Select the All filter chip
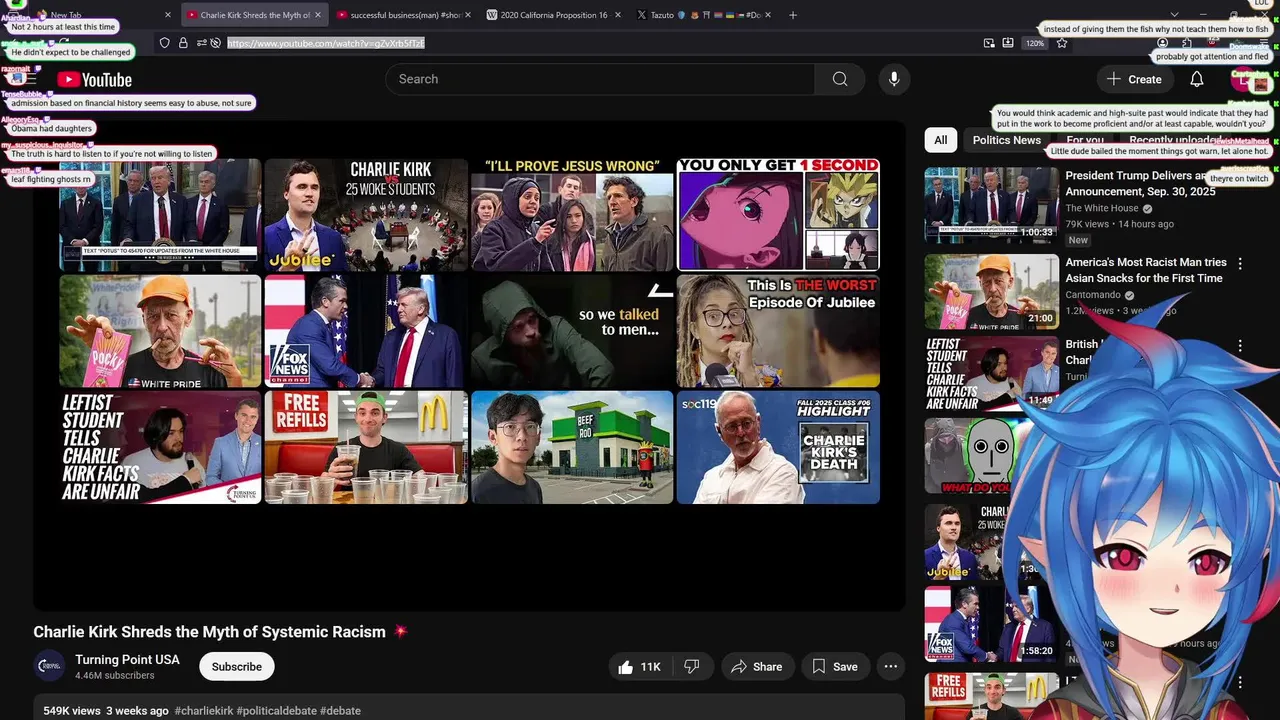This screenshot has height=720, width=1280. click(940, 140)
